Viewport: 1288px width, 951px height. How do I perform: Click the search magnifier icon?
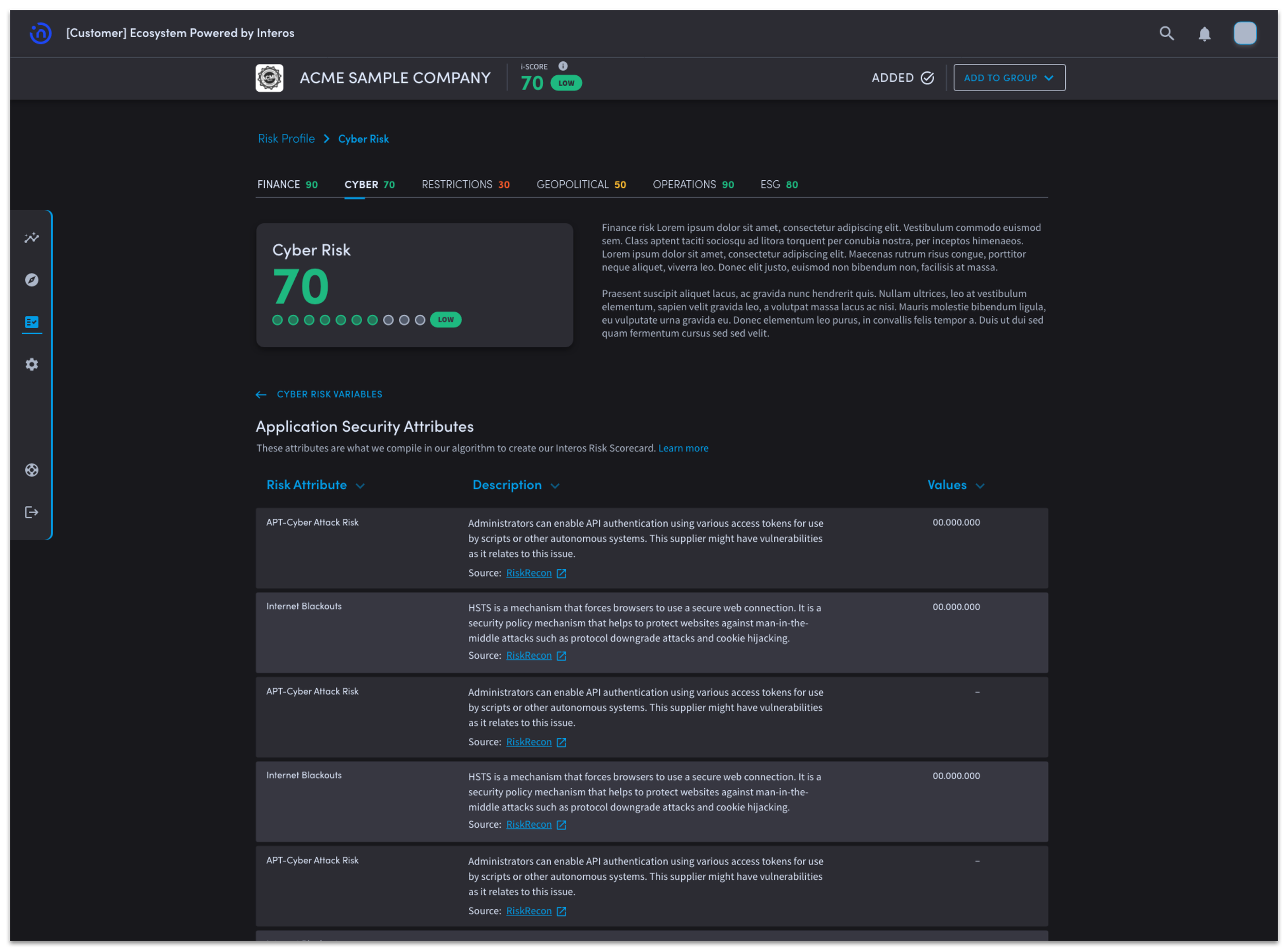[1166, 33]
